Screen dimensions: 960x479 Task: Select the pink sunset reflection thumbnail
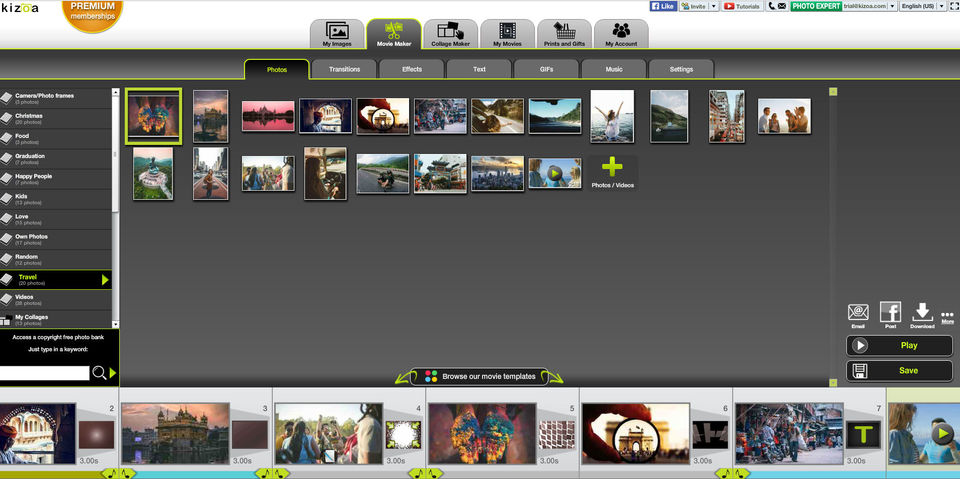[268, 116]
